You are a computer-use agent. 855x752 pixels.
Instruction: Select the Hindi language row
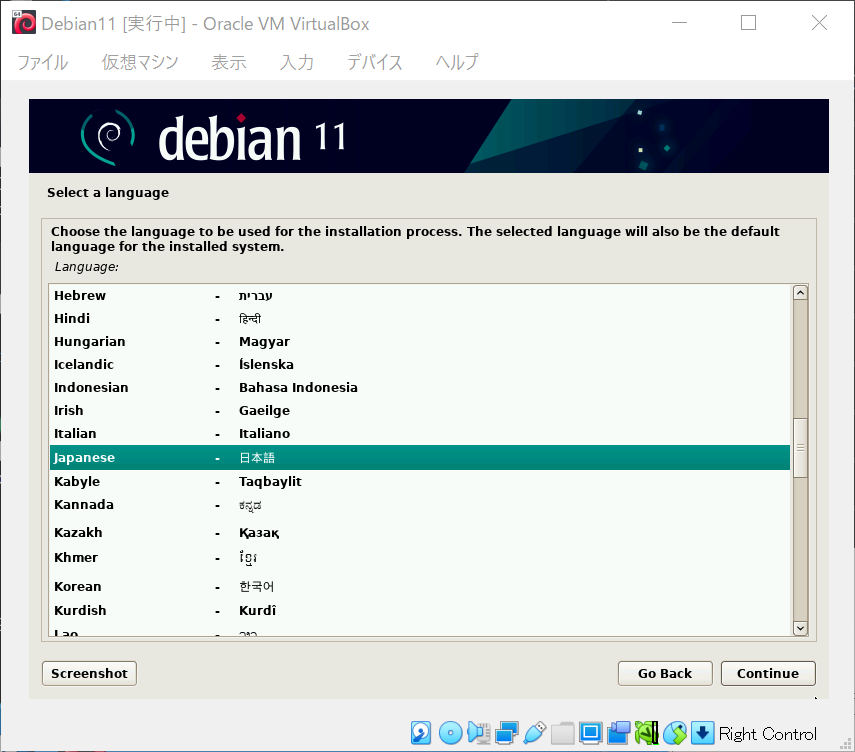420,318
